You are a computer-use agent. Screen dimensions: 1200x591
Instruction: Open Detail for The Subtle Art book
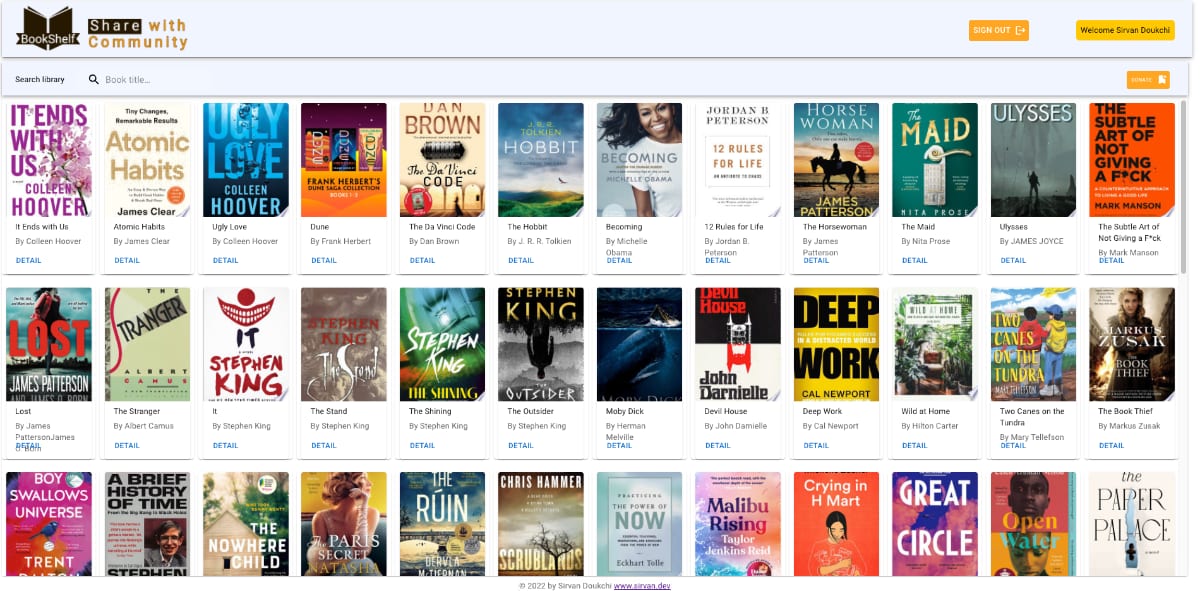[1112, 260]
